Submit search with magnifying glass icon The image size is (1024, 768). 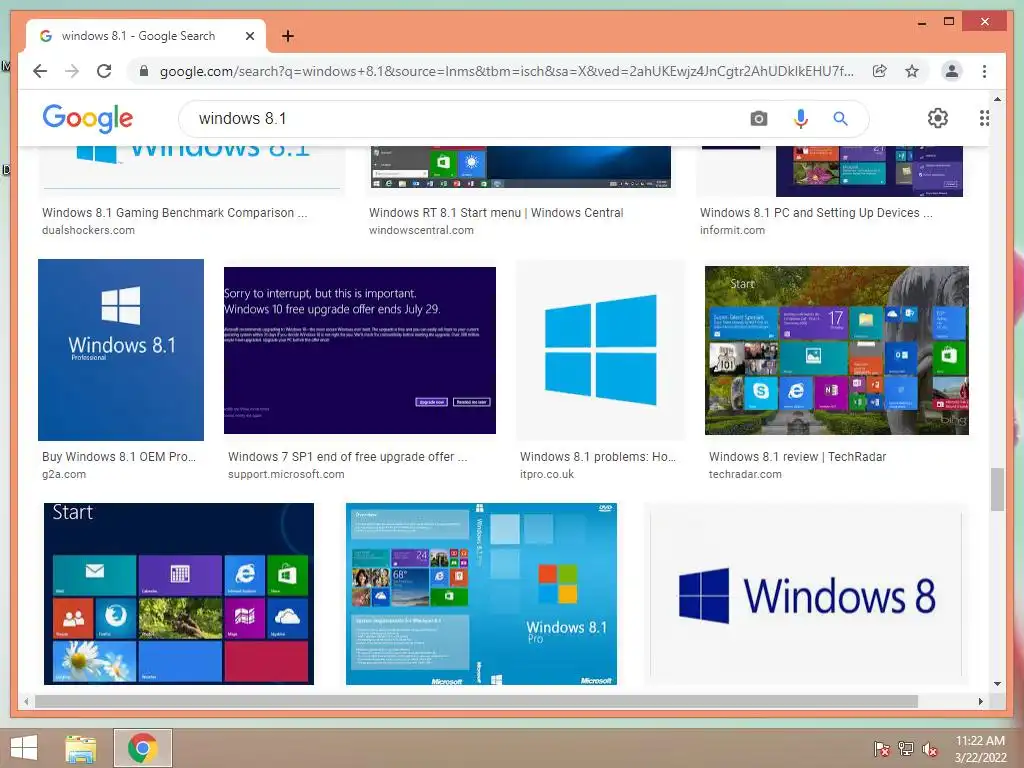click(840, 118)
